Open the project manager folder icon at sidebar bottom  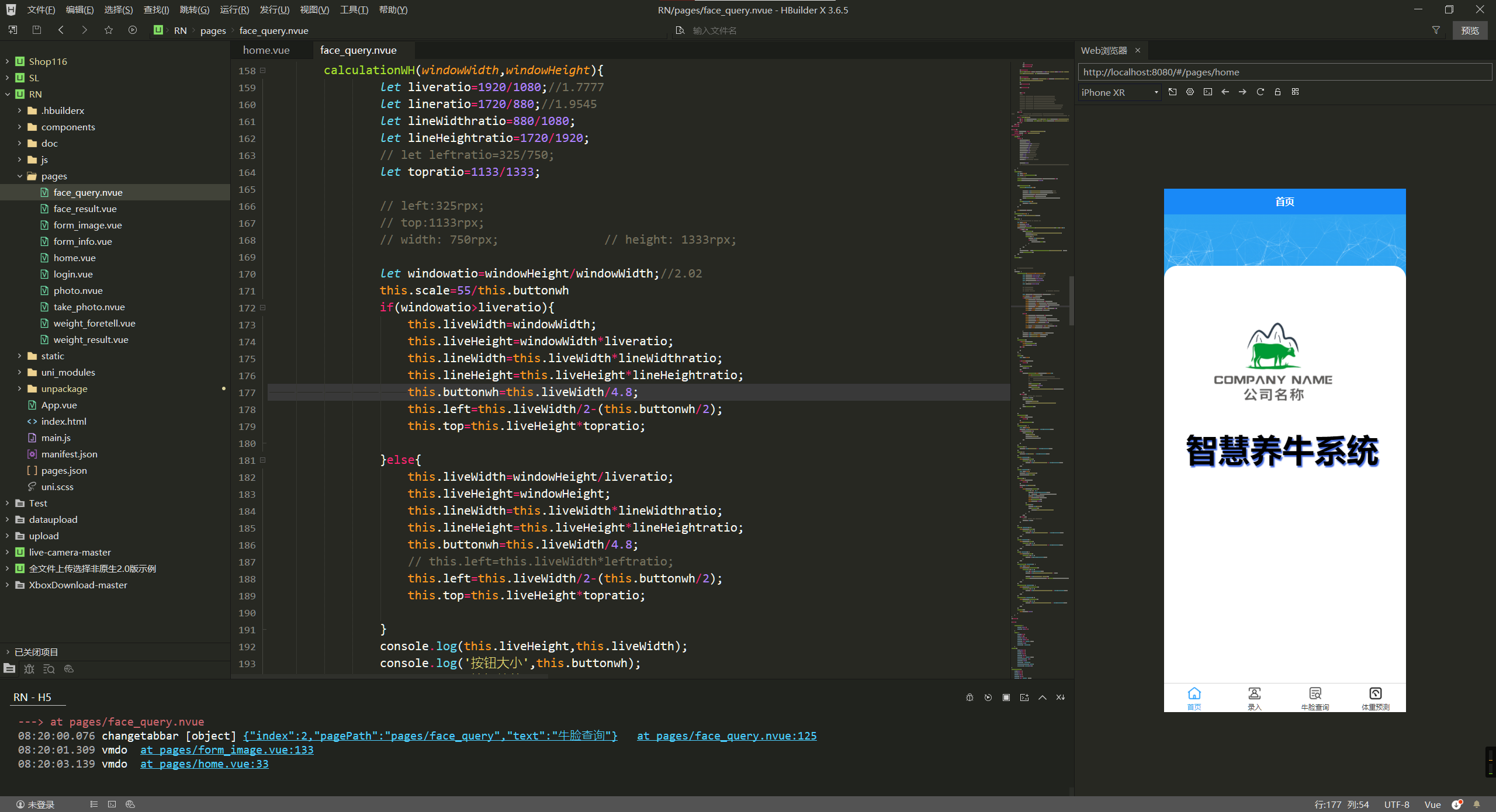coord(9,669)
